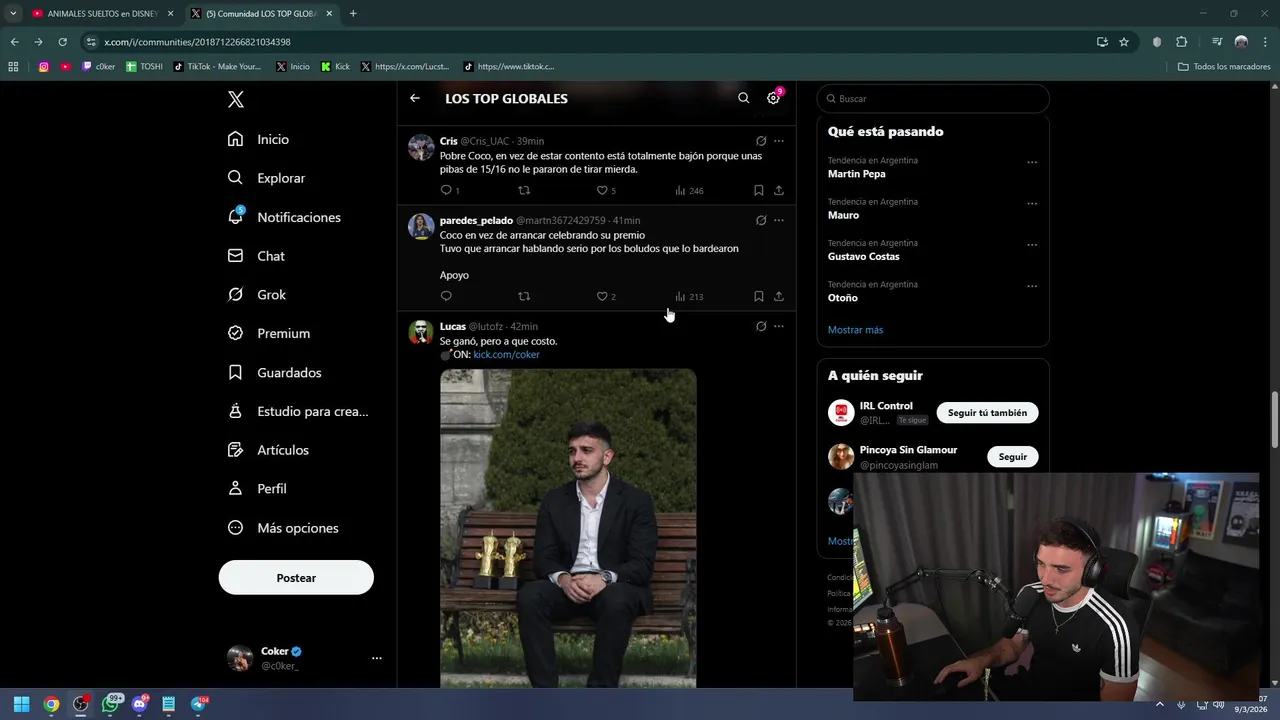This screenshot has height=720, width=1280.
Task: Bookmark this page with star icon
Action: pos(1124,42)
